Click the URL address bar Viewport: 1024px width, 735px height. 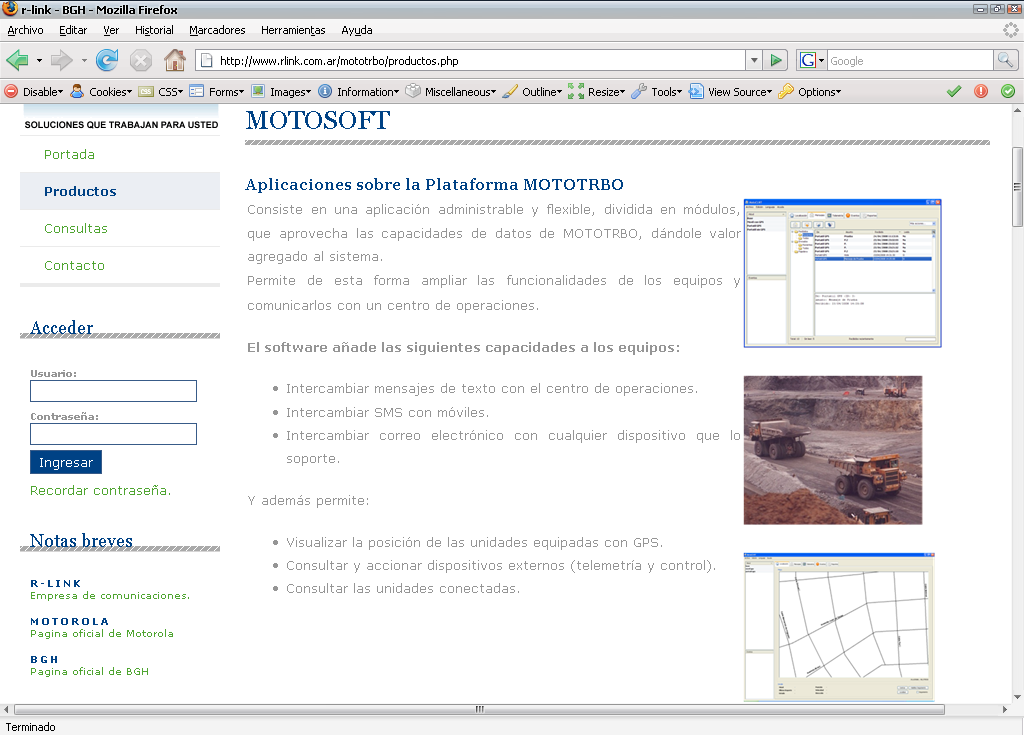[x=470, y=61]
